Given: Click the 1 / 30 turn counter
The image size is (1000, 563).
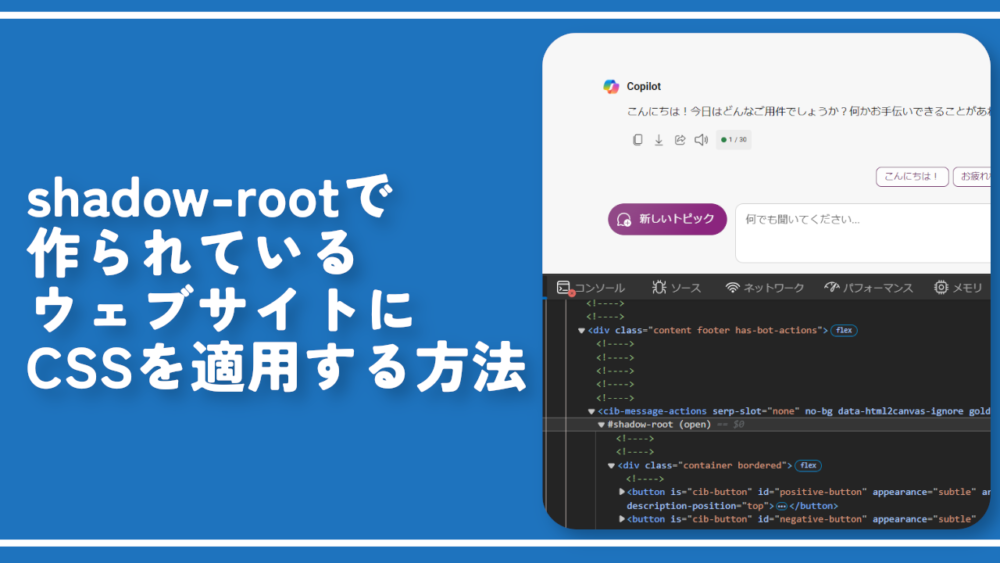Looking at the screenshot, I should [733, 140].
